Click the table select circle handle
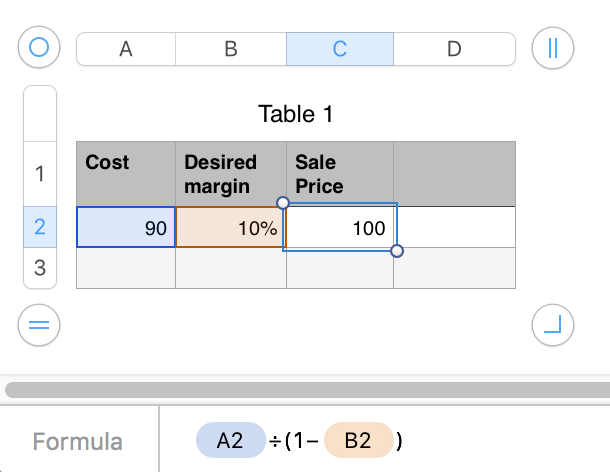 point(40,48)
